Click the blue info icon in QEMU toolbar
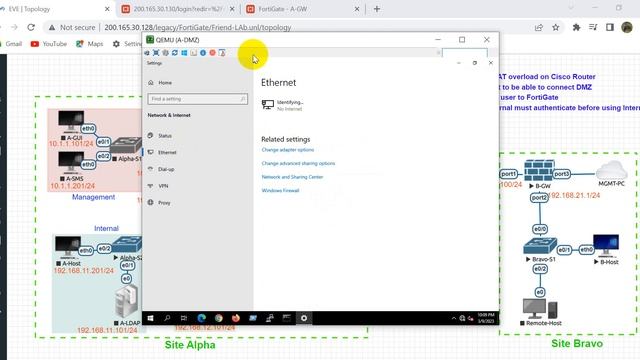640x360 pixels. click(203, 53)
